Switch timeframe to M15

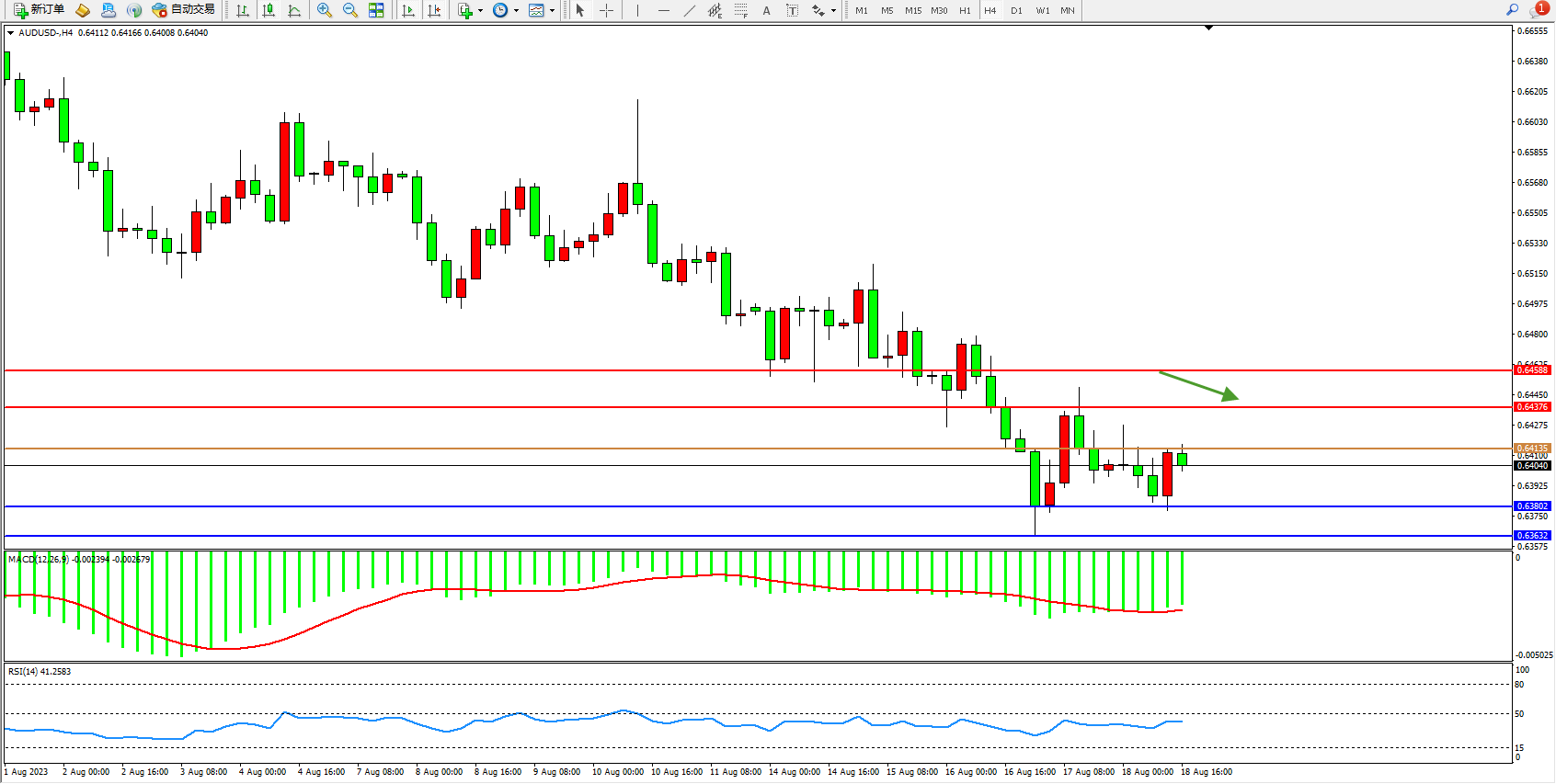pyautogui.click(x=912, y=10)
